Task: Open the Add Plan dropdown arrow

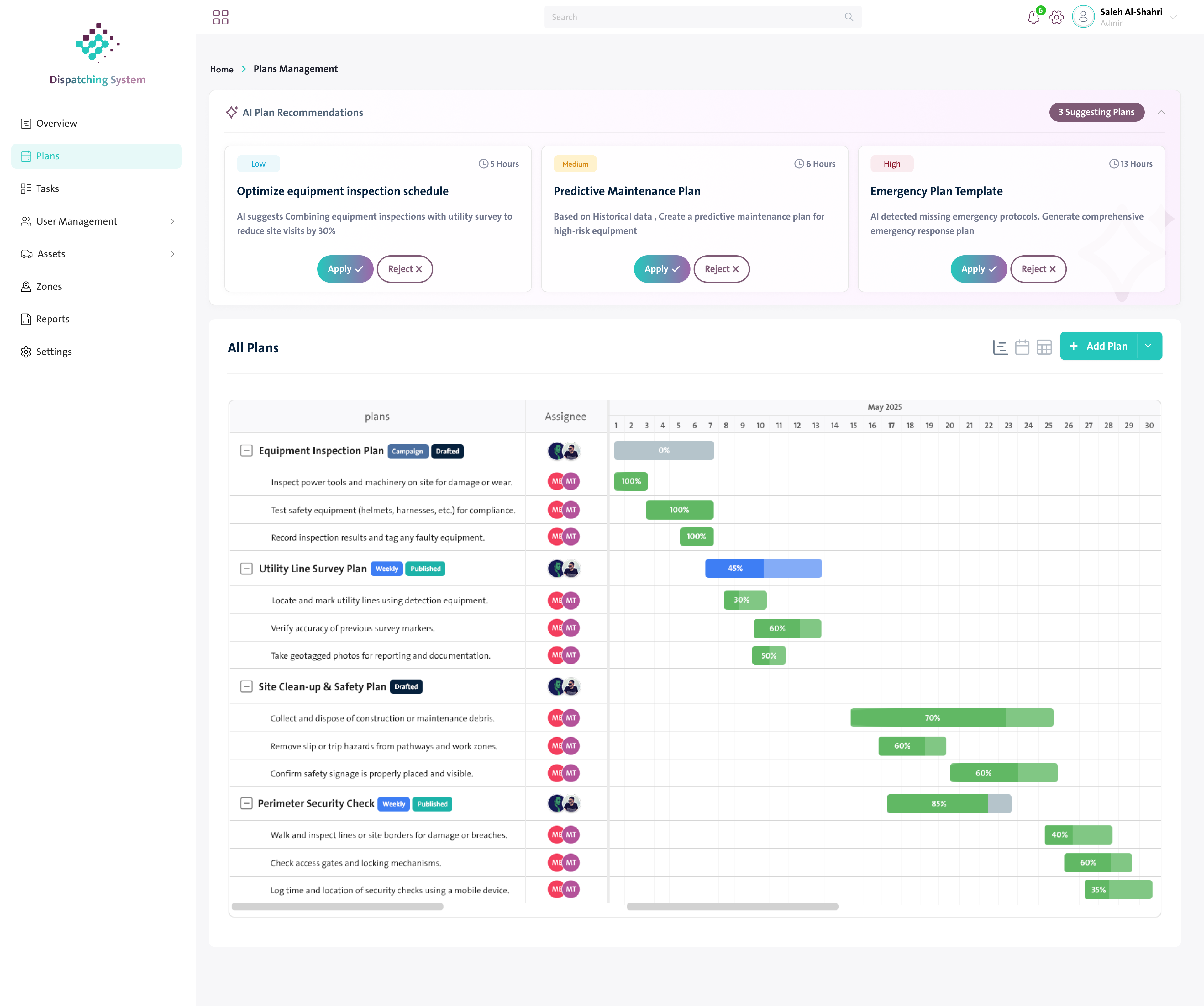Action: [x=1149, y=346]
